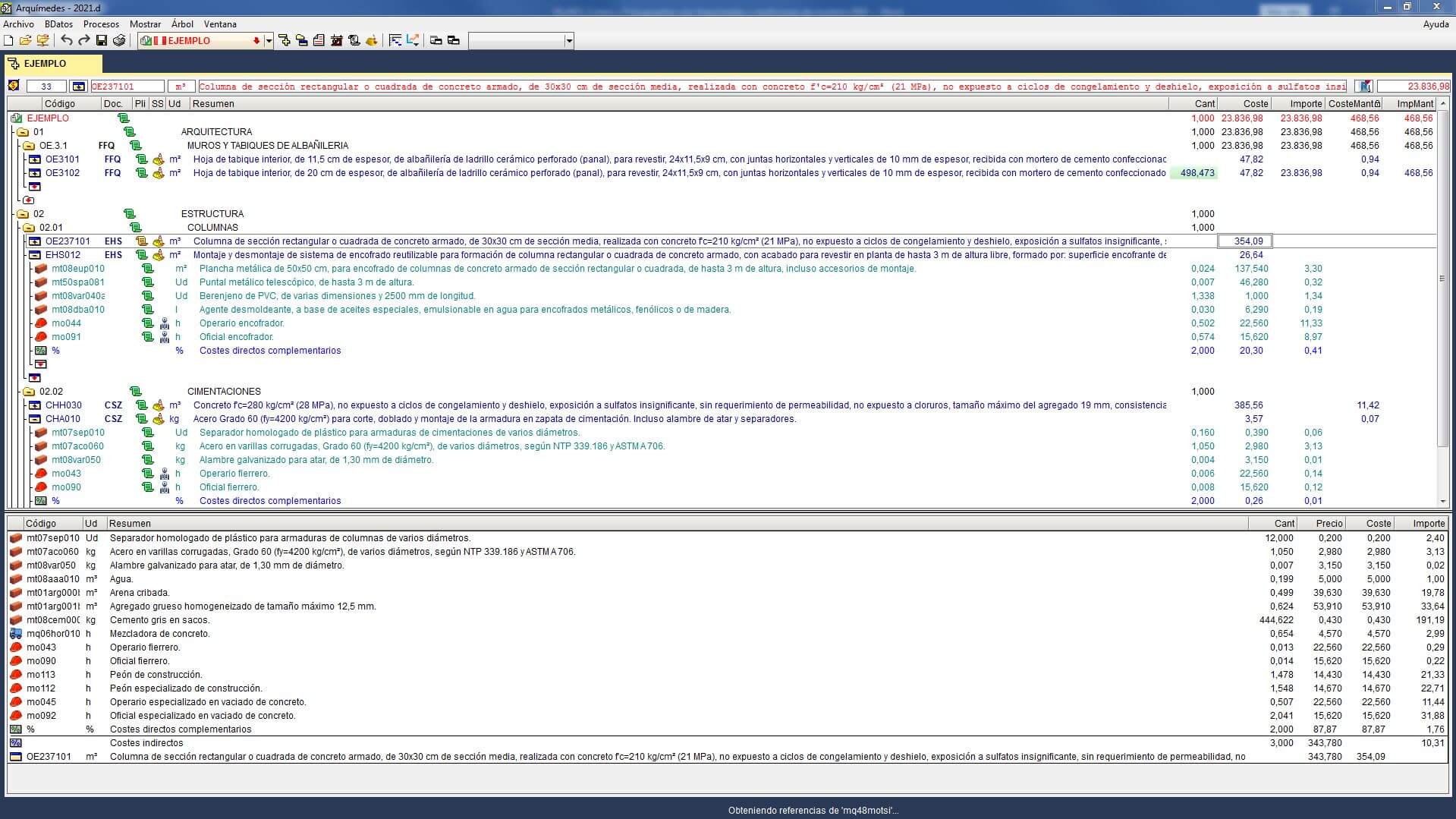This screenshot has width=1456, height=819.
Task: Expand the CHH030 tree item
Action: [34, 405]
